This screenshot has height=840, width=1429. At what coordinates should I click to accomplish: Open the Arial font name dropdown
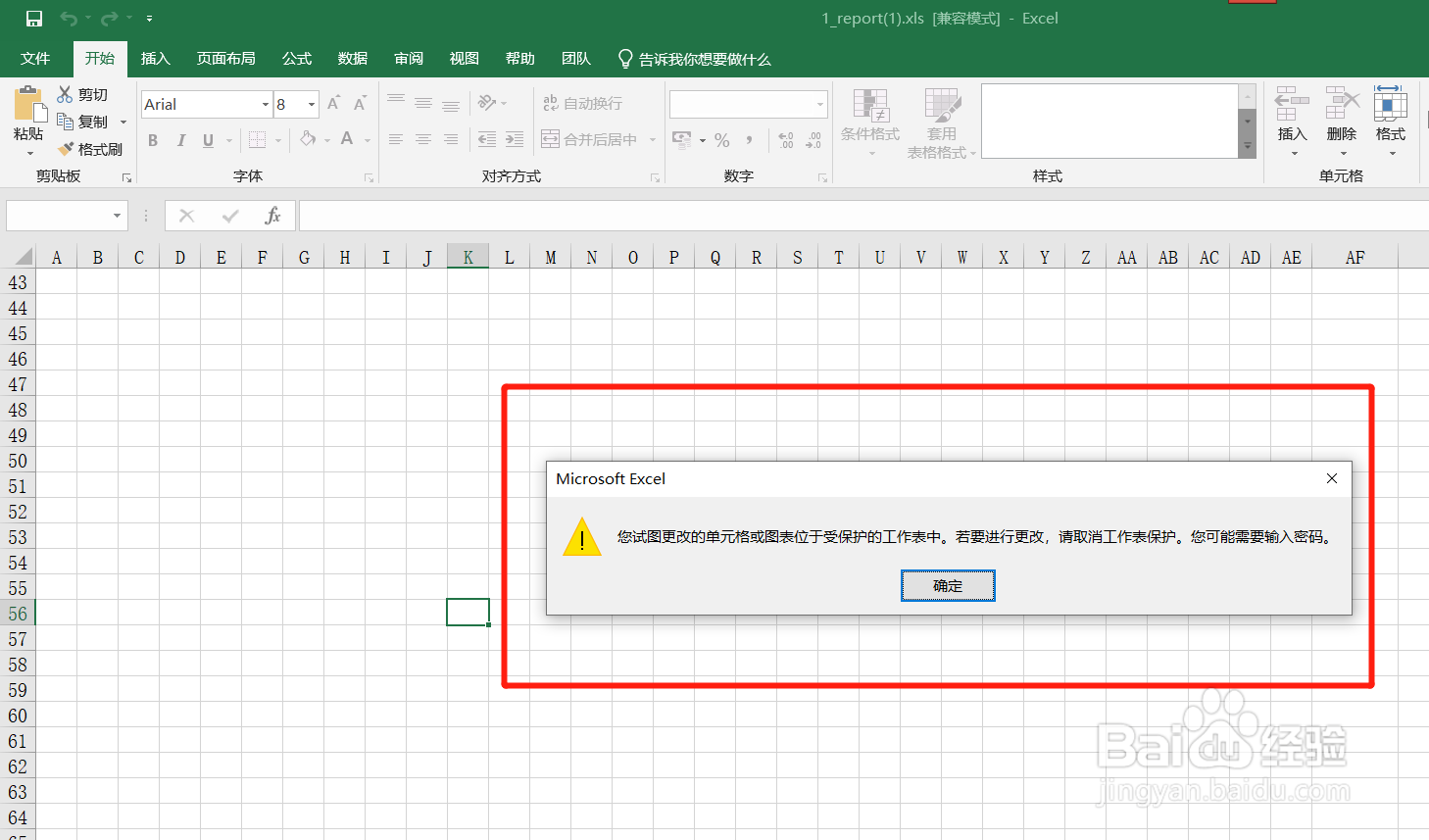[265, 103]
